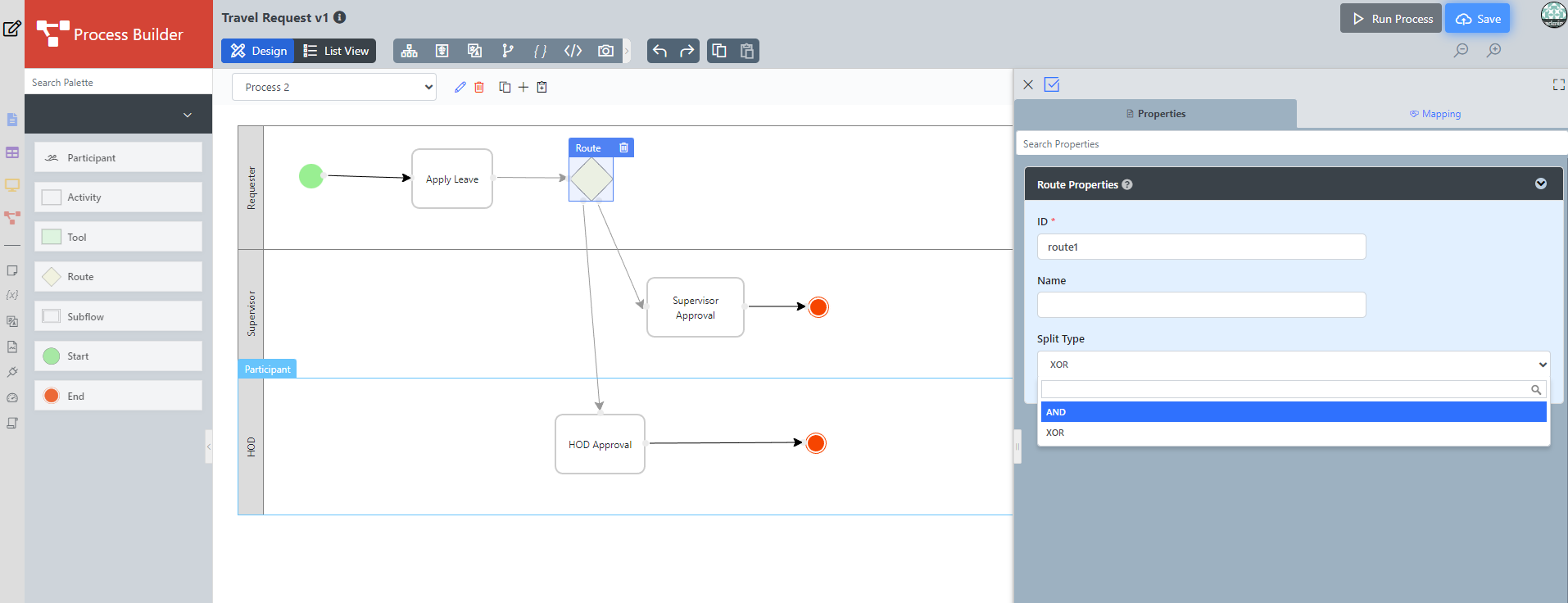Click the screenshot camera icon
This screenshot has width=1568, height=603.
tap(605, 51)
